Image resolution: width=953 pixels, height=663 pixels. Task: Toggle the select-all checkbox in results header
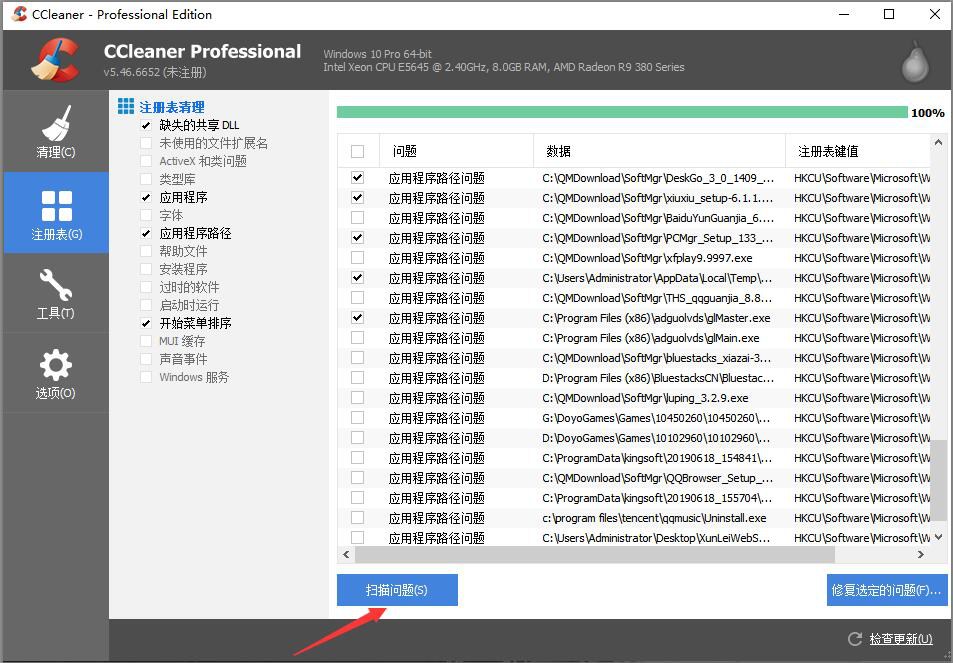pyautogui.click(x=357, y=150)
